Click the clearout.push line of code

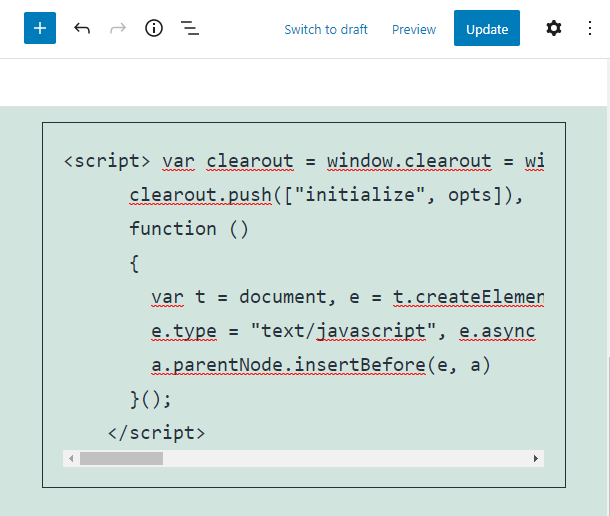[x=326, y=195]
